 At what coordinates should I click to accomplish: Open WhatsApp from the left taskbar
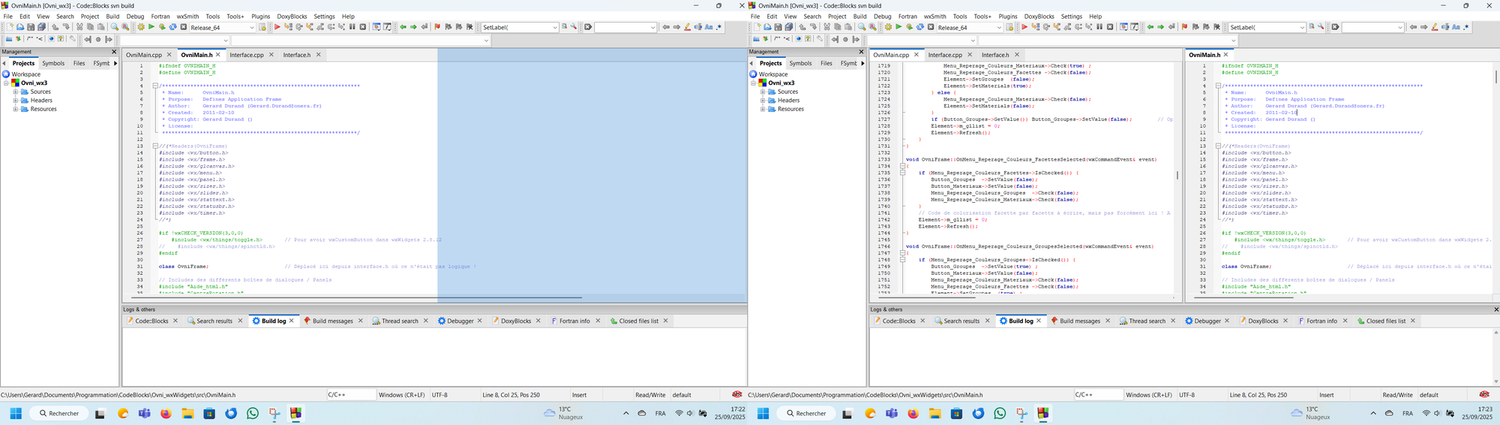point(252,413)
